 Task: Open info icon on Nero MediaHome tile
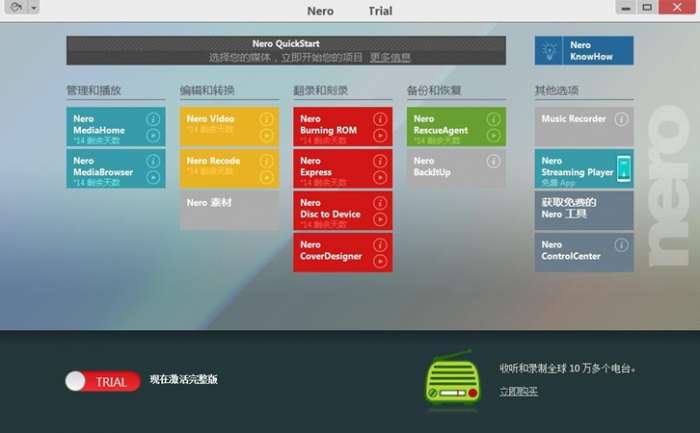click(x=153, y=119)
